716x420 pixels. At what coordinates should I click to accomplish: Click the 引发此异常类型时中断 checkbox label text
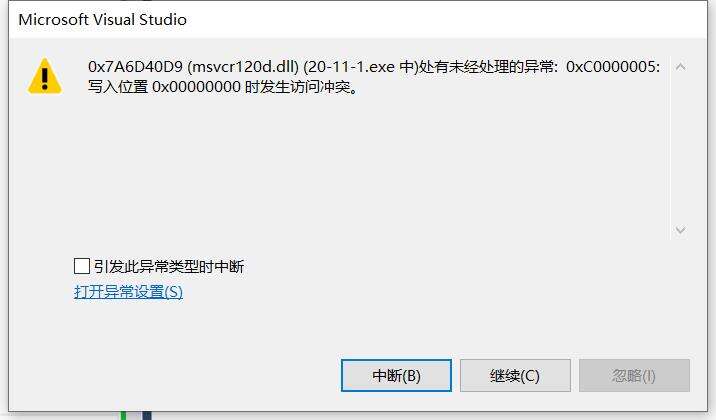click(169, 266)
